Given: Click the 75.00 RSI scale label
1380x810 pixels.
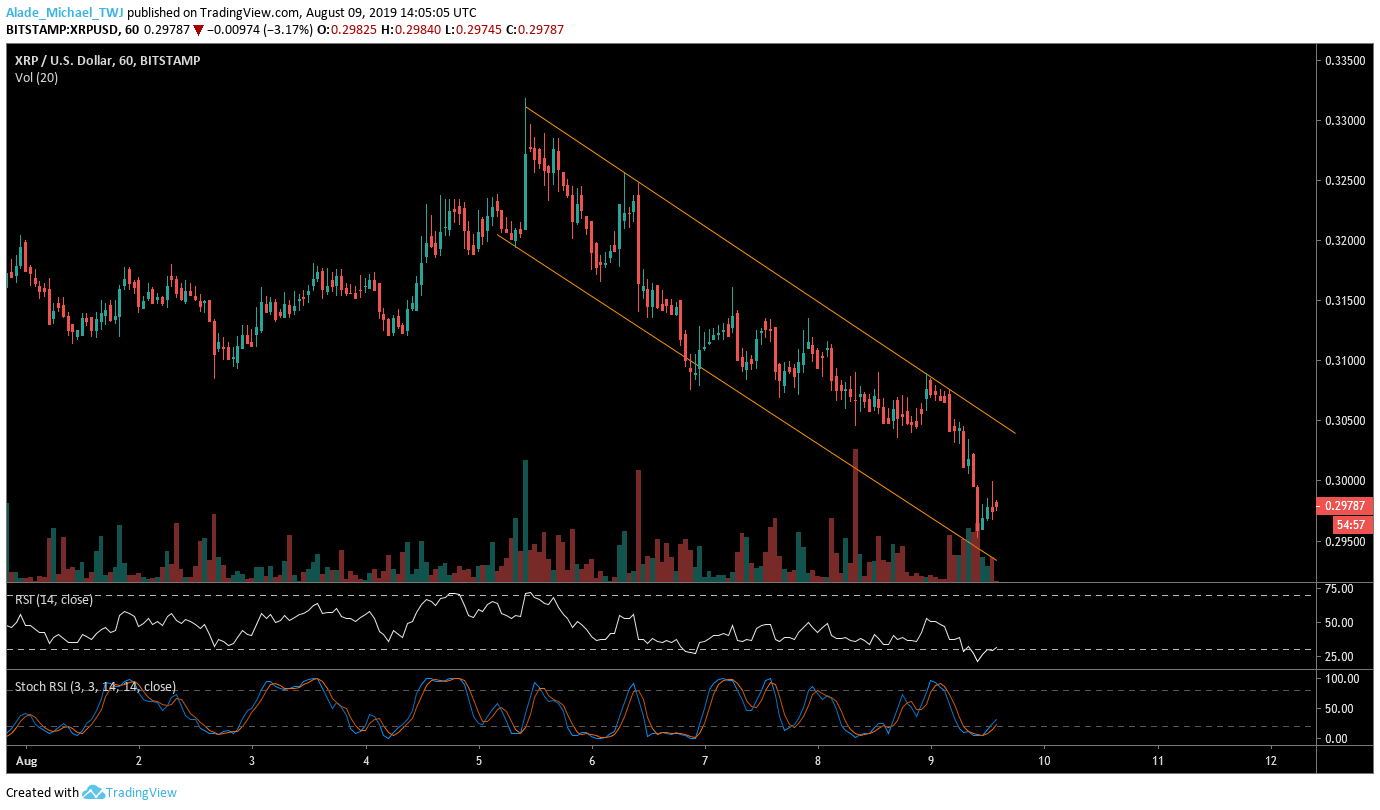Looking at the screenshot, I should pyautogui.click(x=1339, y=589).
